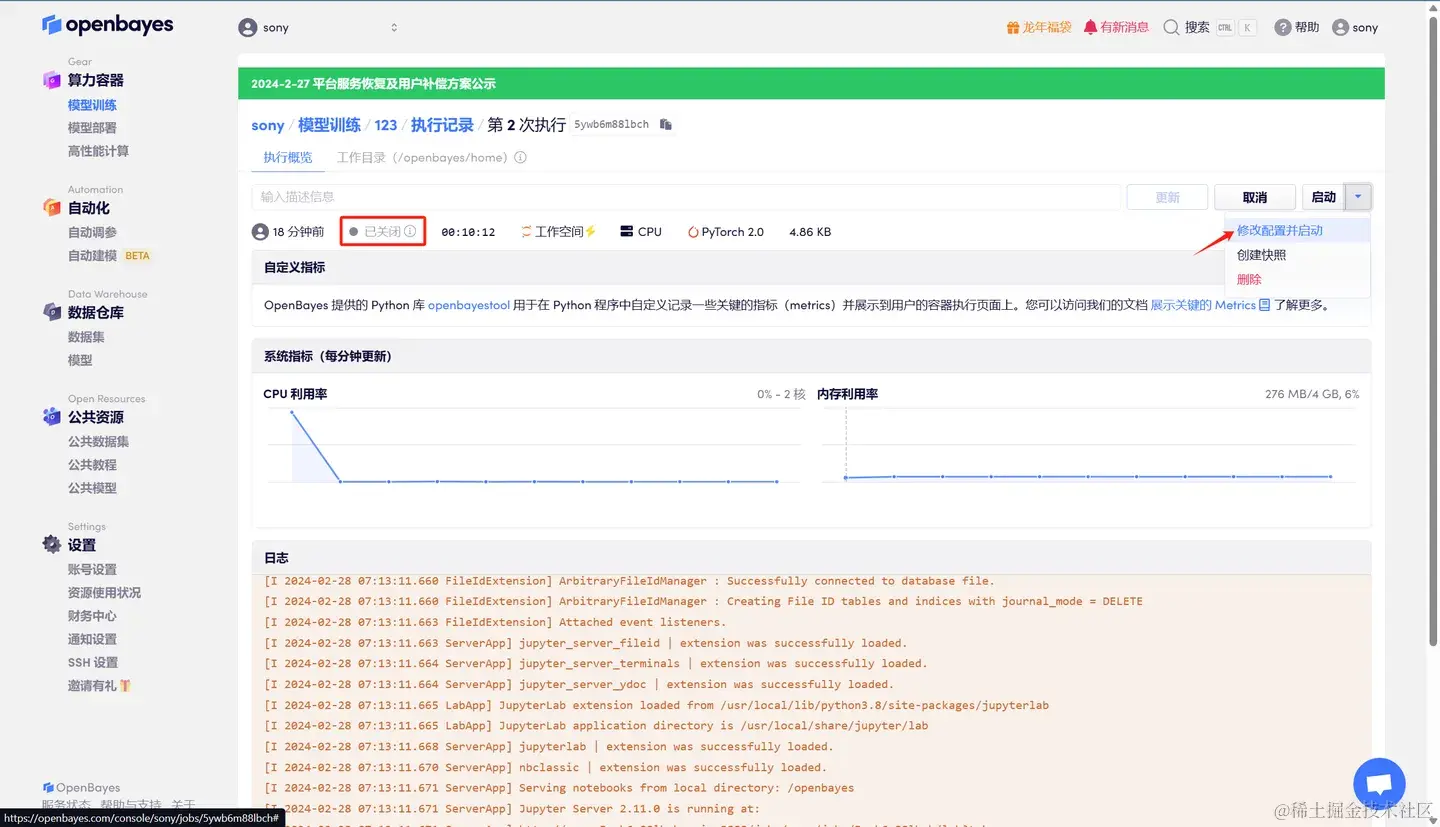Switch to 执行概览 tab

pos(288,157)
